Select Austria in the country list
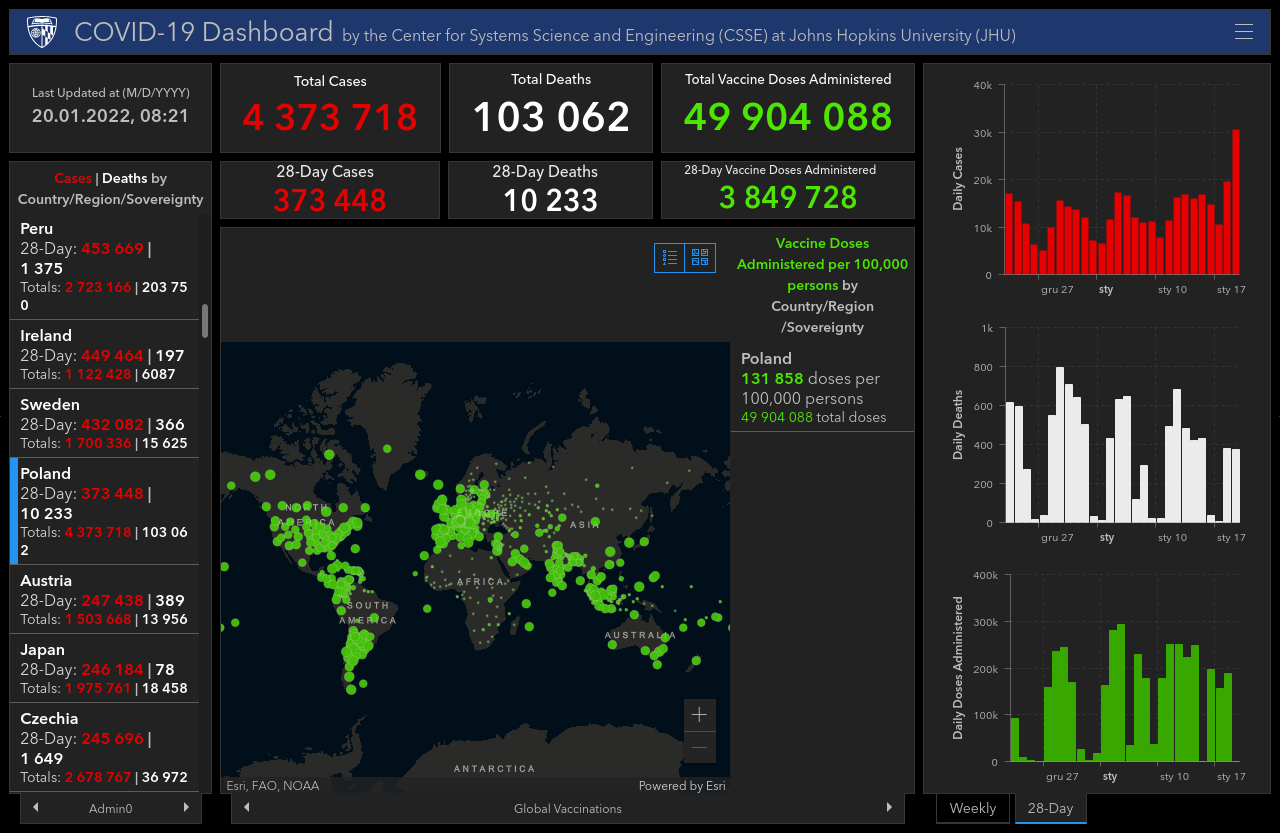 click(x=104, y=599)
